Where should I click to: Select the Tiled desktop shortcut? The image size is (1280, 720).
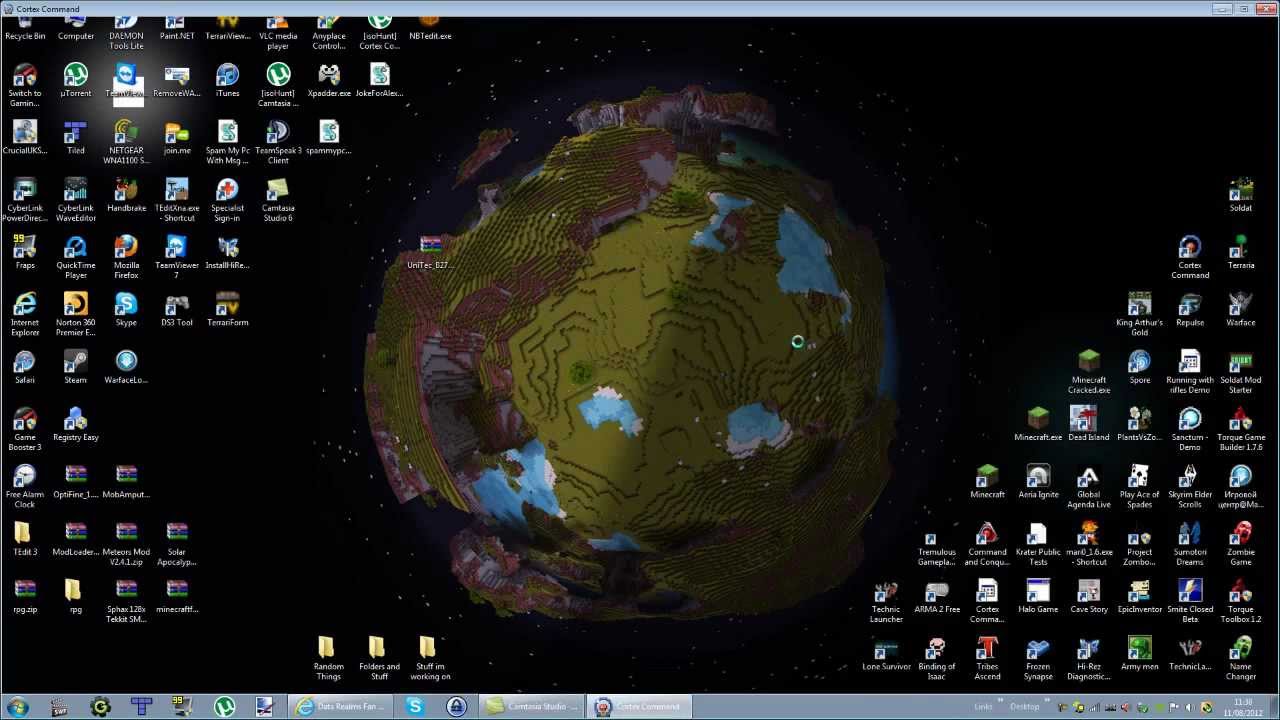click(76, 137)
